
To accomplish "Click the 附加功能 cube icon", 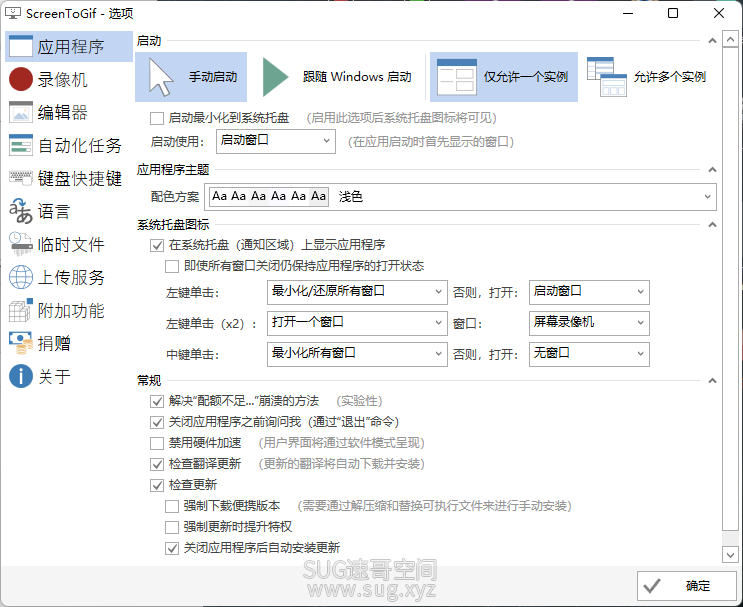I will point(21,310).
